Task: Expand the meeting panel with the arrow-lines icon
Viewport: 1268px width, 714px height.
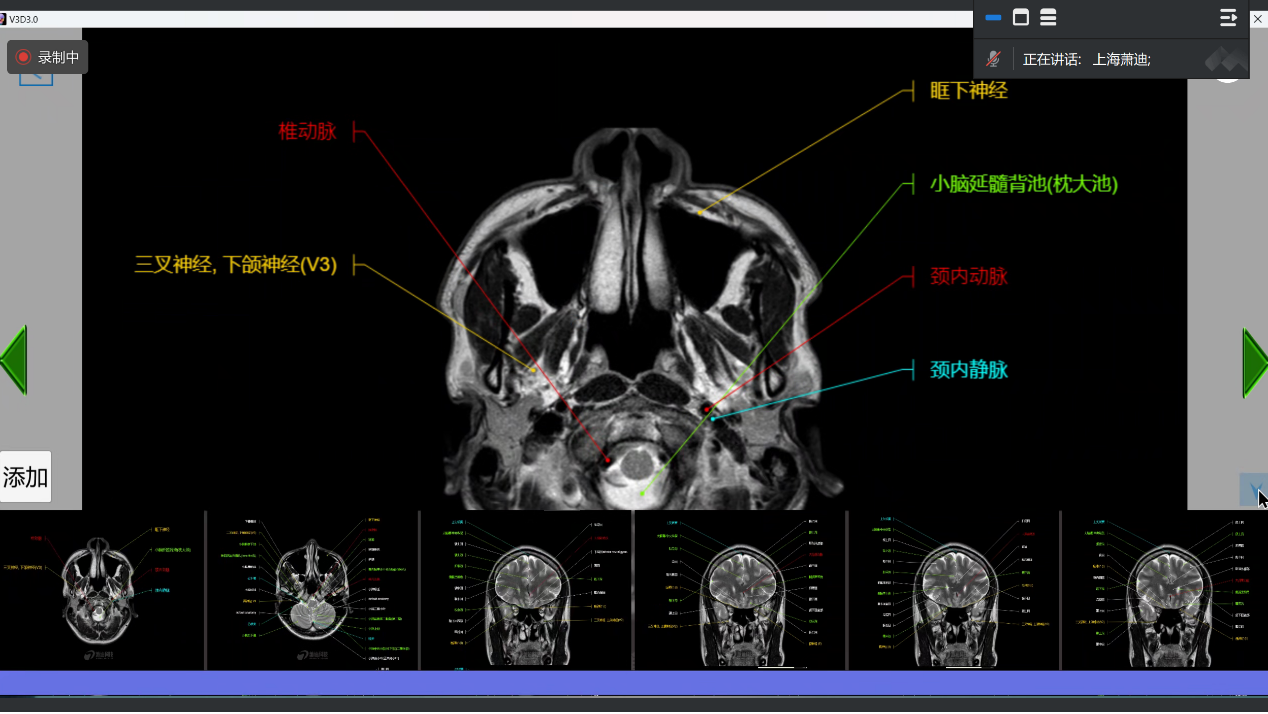Action: 1228,18
